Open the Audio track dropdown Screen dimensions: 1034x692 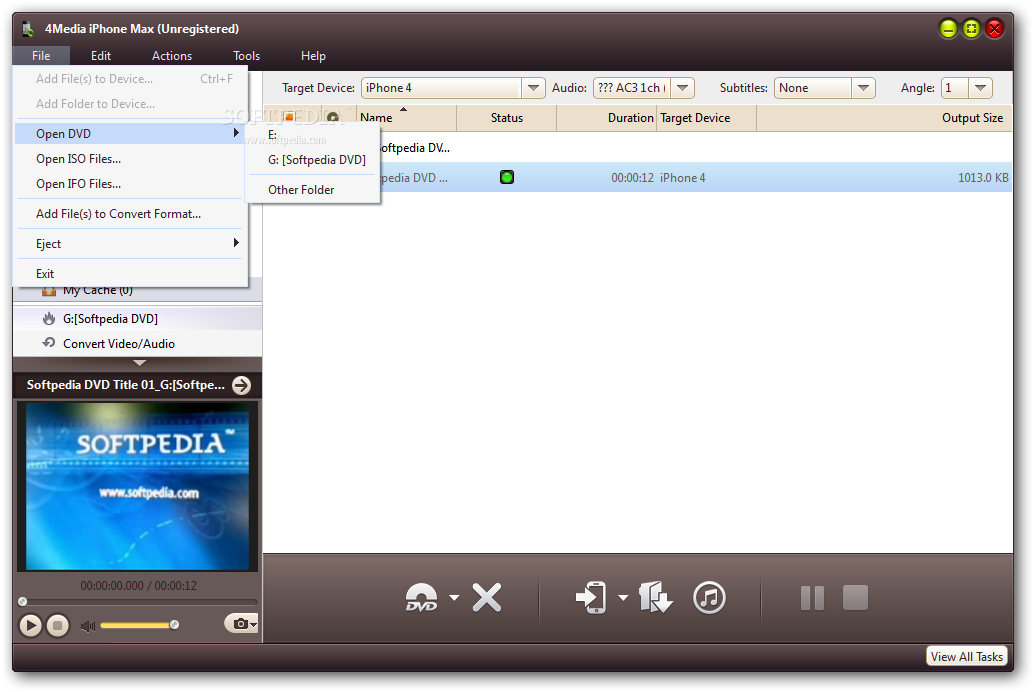point(683,88)
